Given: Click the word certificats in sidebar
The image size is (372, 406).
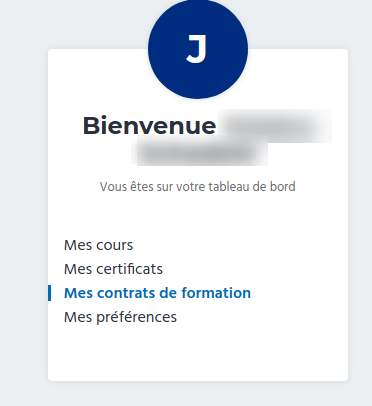Looking at the screenshot, I should click(129, 269).
